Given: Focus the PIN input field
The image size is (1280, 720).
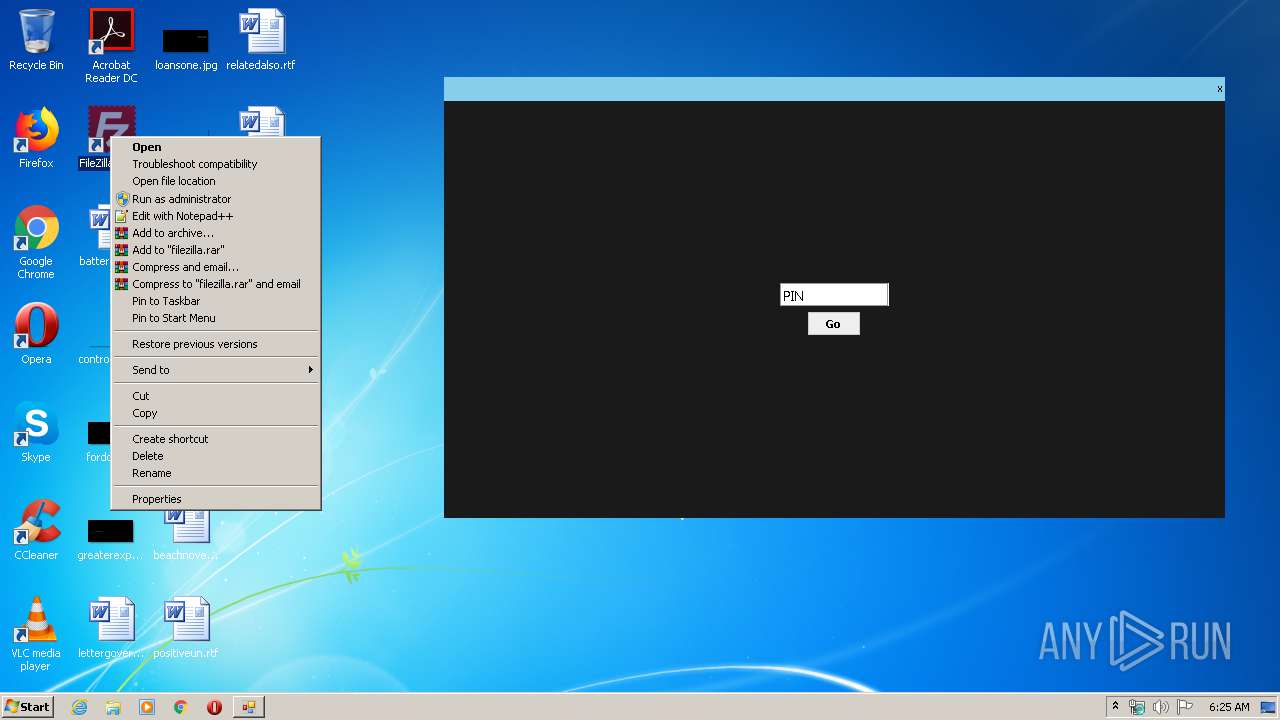Looking at the screenshot, I should (834, 295).
